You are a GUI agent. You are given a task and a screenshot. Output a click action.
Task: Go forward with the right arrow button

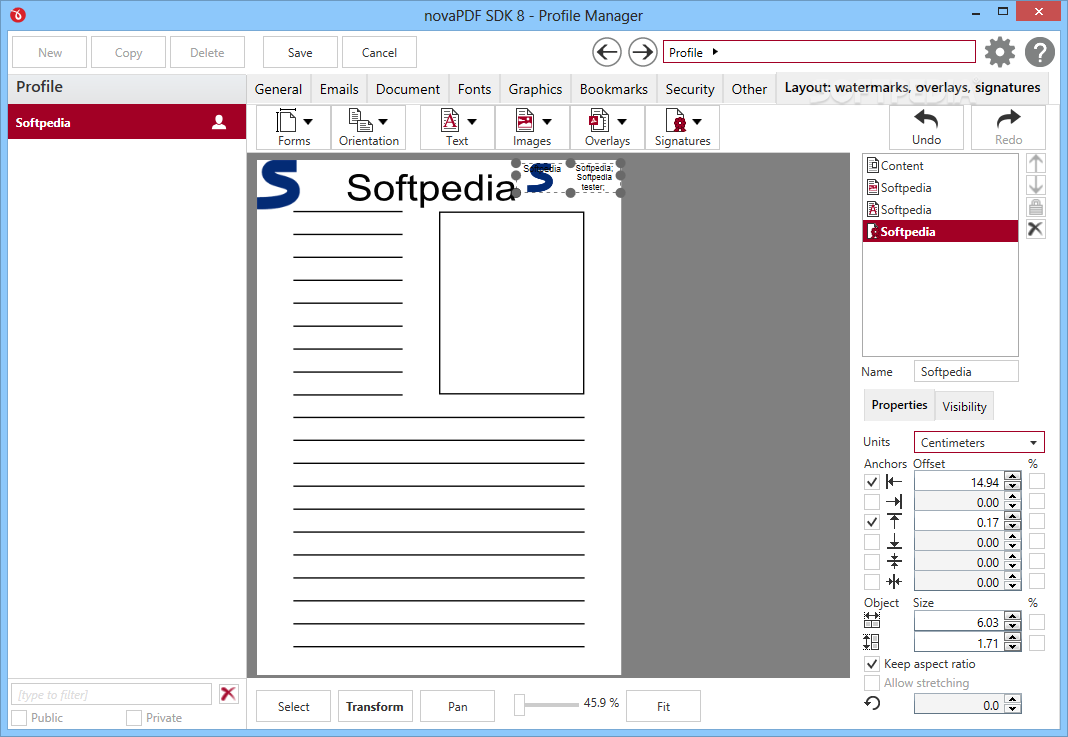coord(642,52)
